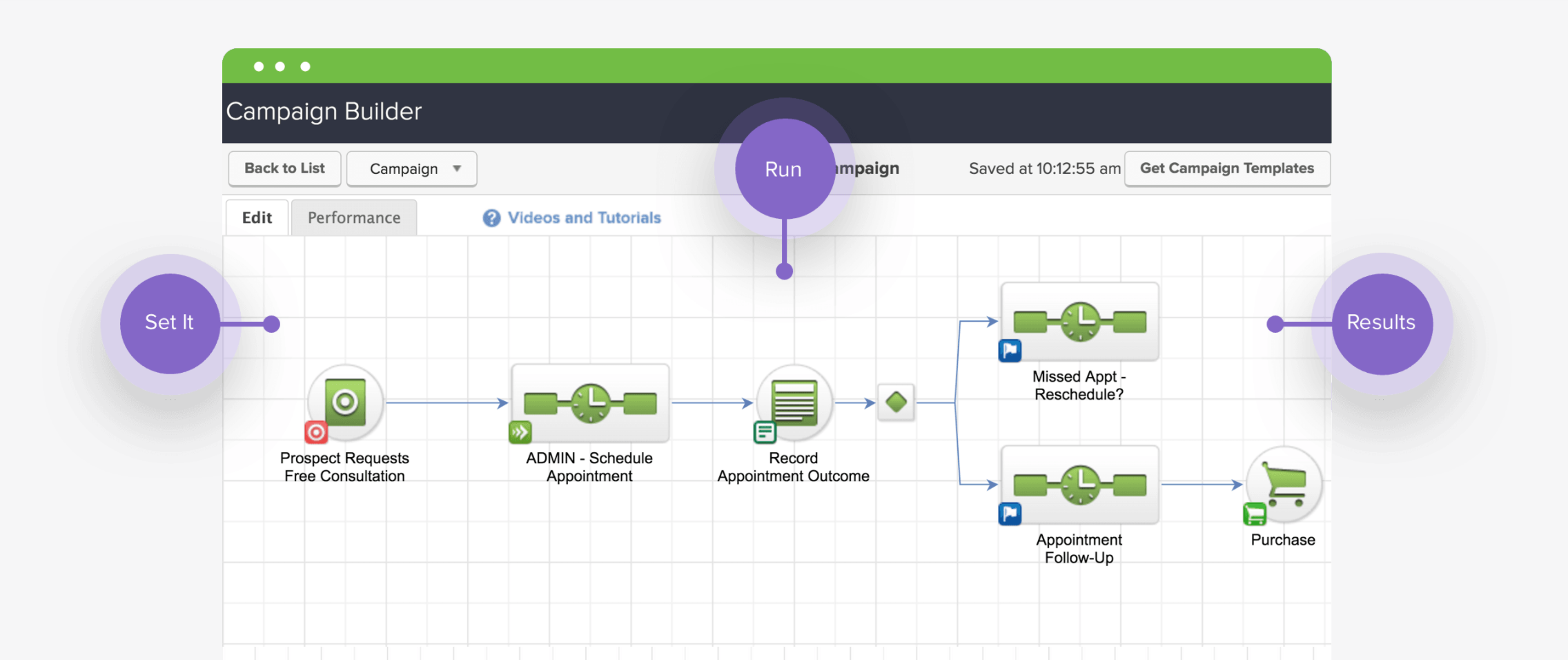Click the red target badge on Prospect goal
This screenshot has width=1568, height=660.
pos(316,432)
